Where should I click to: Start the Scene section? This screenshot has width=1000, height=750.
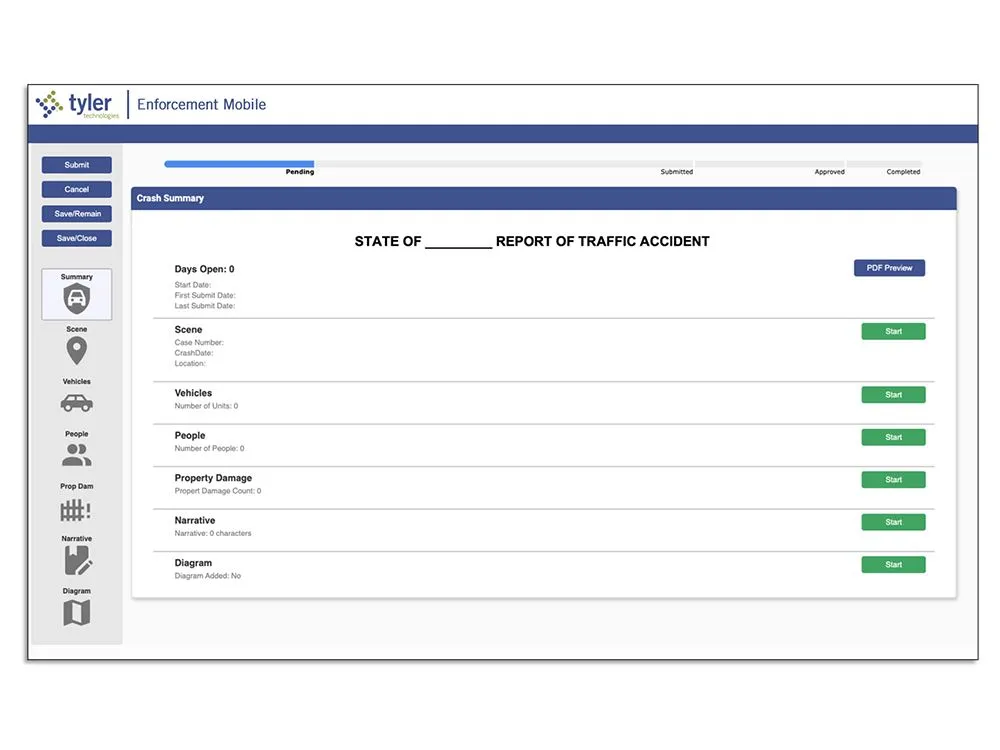893,331
